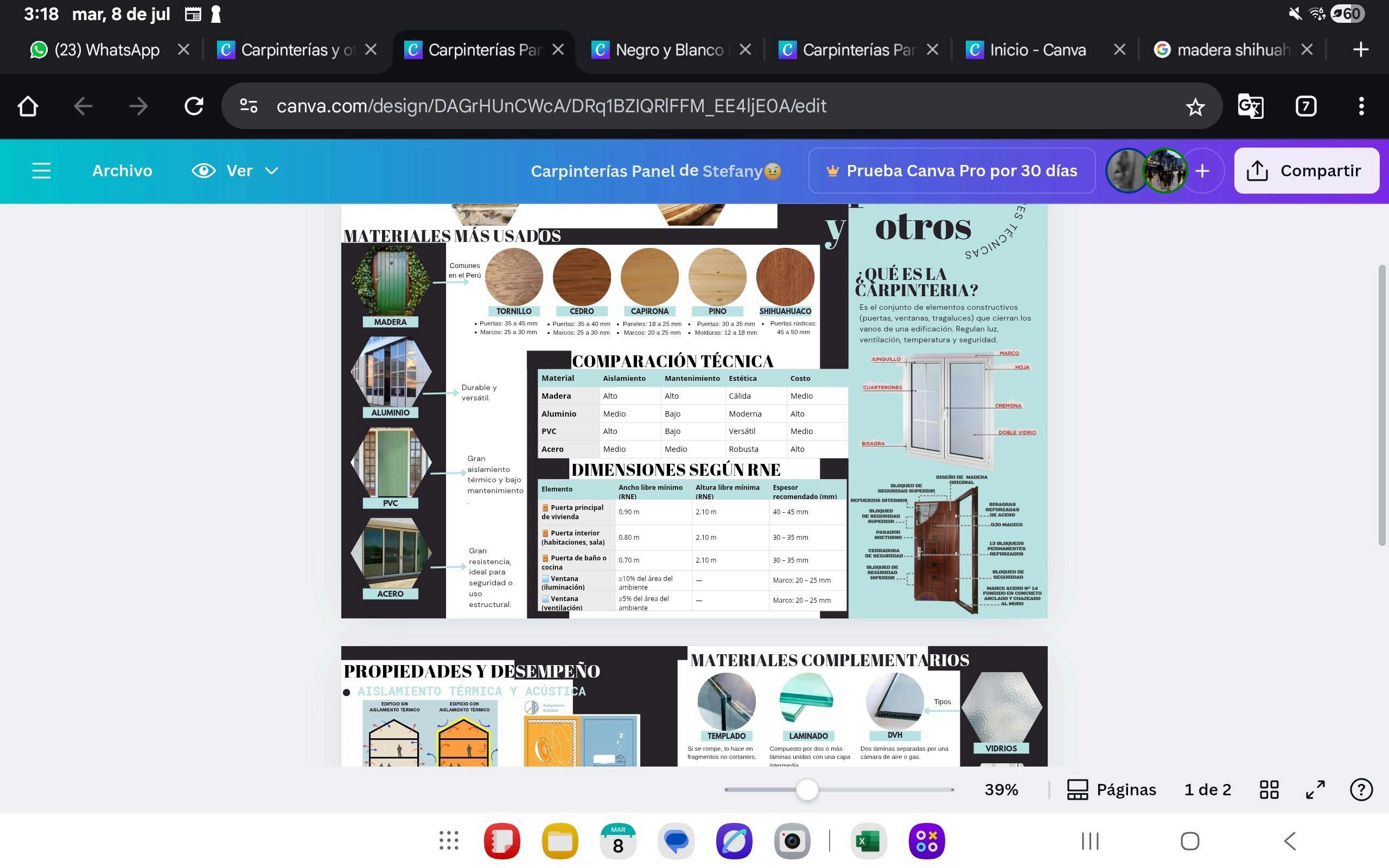The image size is (1389, 868).
Task: Enter fullscreen presentation mode
Action: 1315,789
